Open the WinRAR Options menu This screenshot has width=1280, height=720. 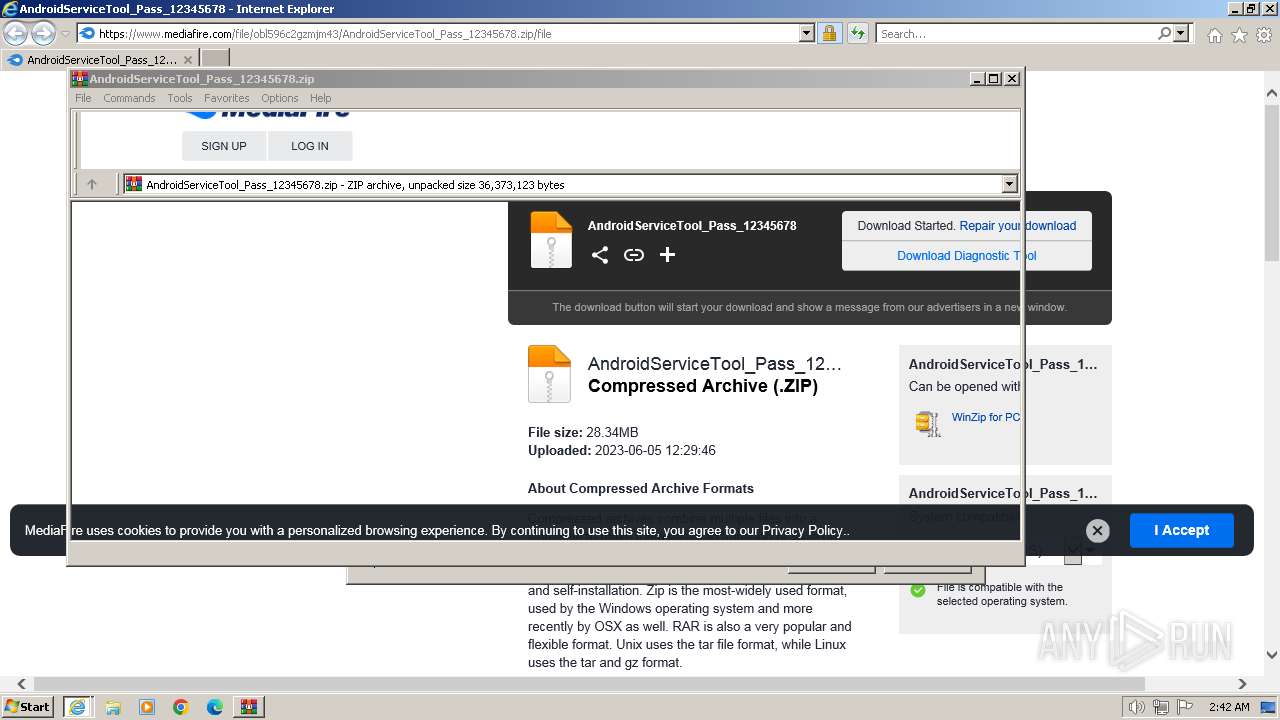[x=280, y=98]
